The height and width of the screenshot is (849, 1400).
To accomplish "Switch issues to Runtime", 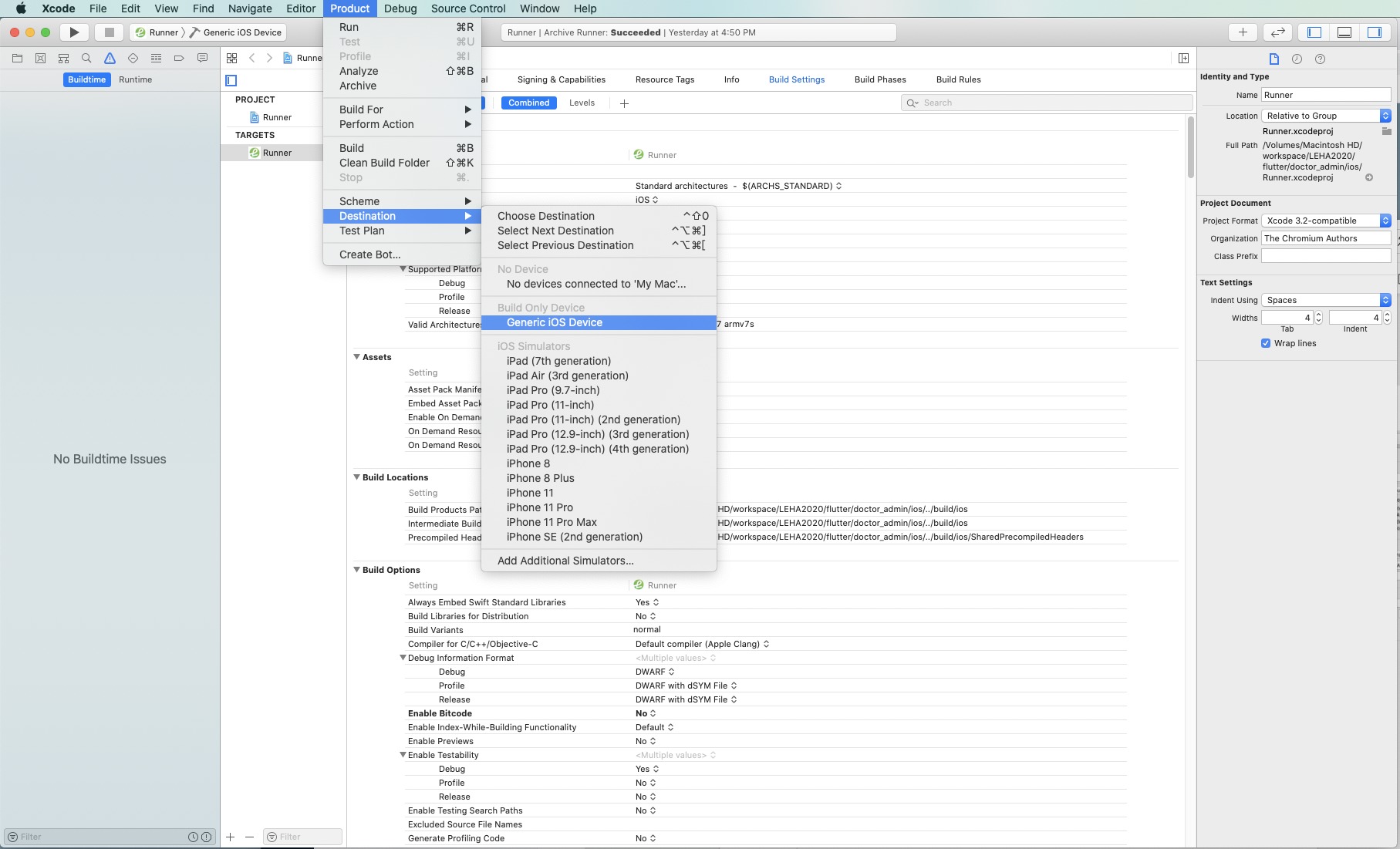I will coord(135,79).
